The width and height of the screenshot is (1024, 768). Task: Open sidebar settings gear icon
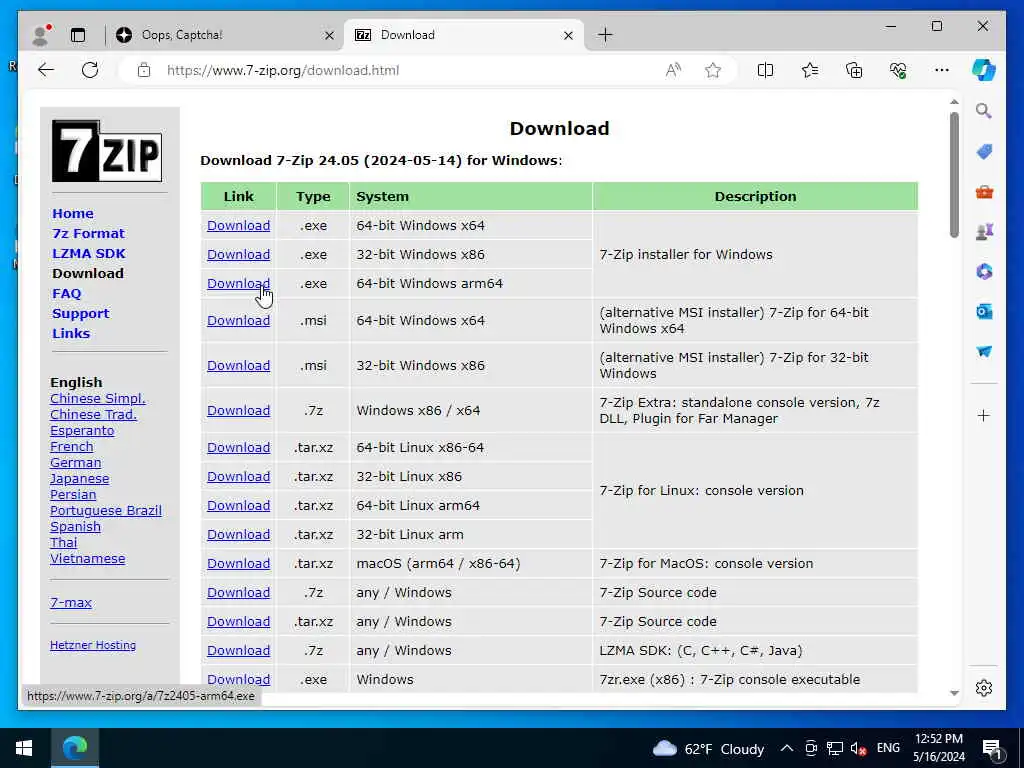pos(984,688)
